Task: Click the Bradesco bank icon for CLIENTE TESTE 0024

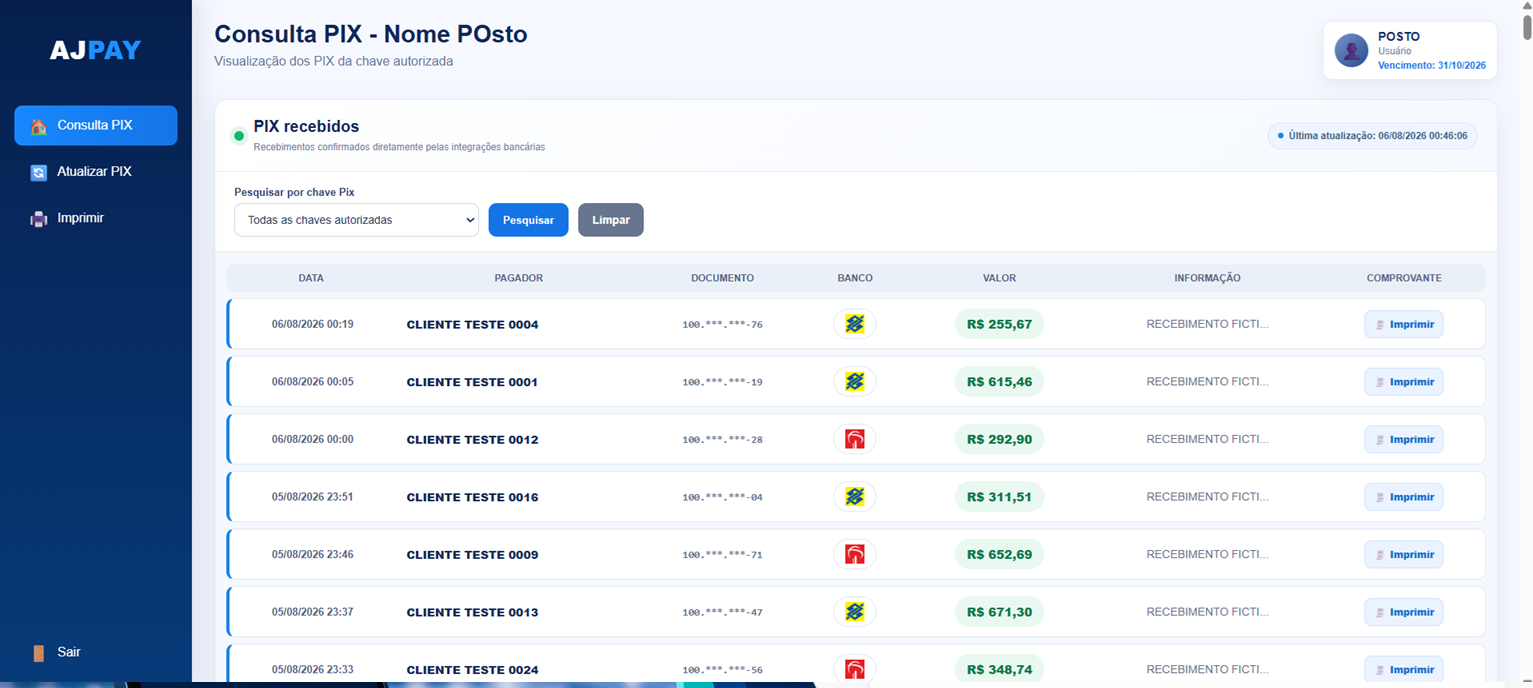Action: pyautogui.click(x=854, y=669)
